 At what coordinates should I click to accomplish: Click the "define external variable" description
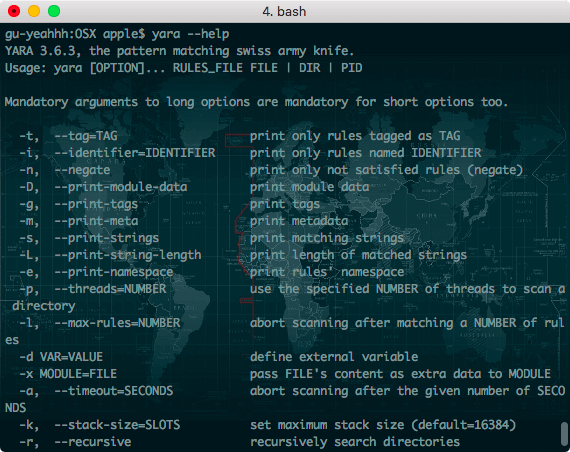[x=334, y=357]
